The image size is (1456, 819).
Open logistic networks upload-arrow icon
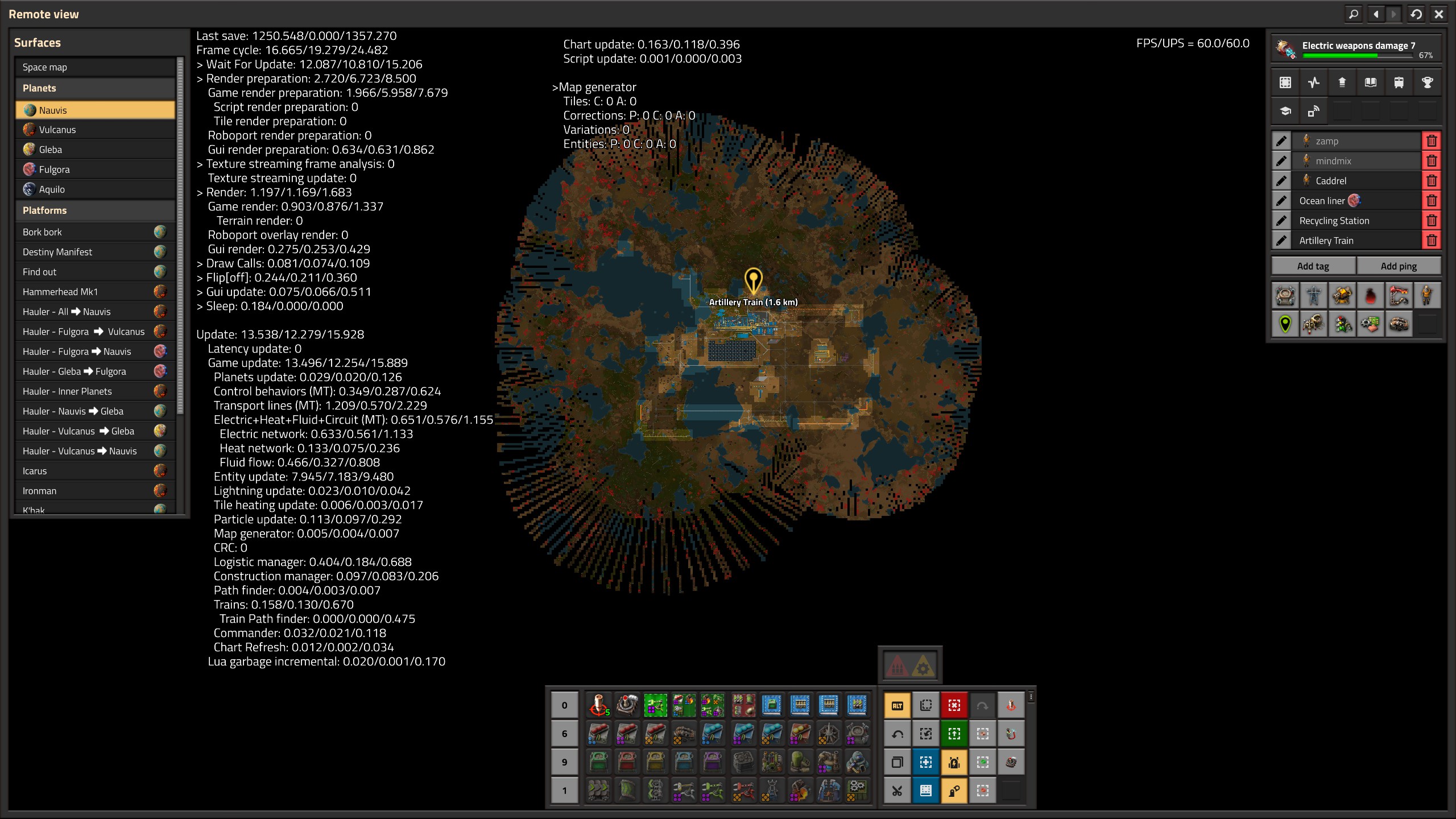(x=1342, y=82)
